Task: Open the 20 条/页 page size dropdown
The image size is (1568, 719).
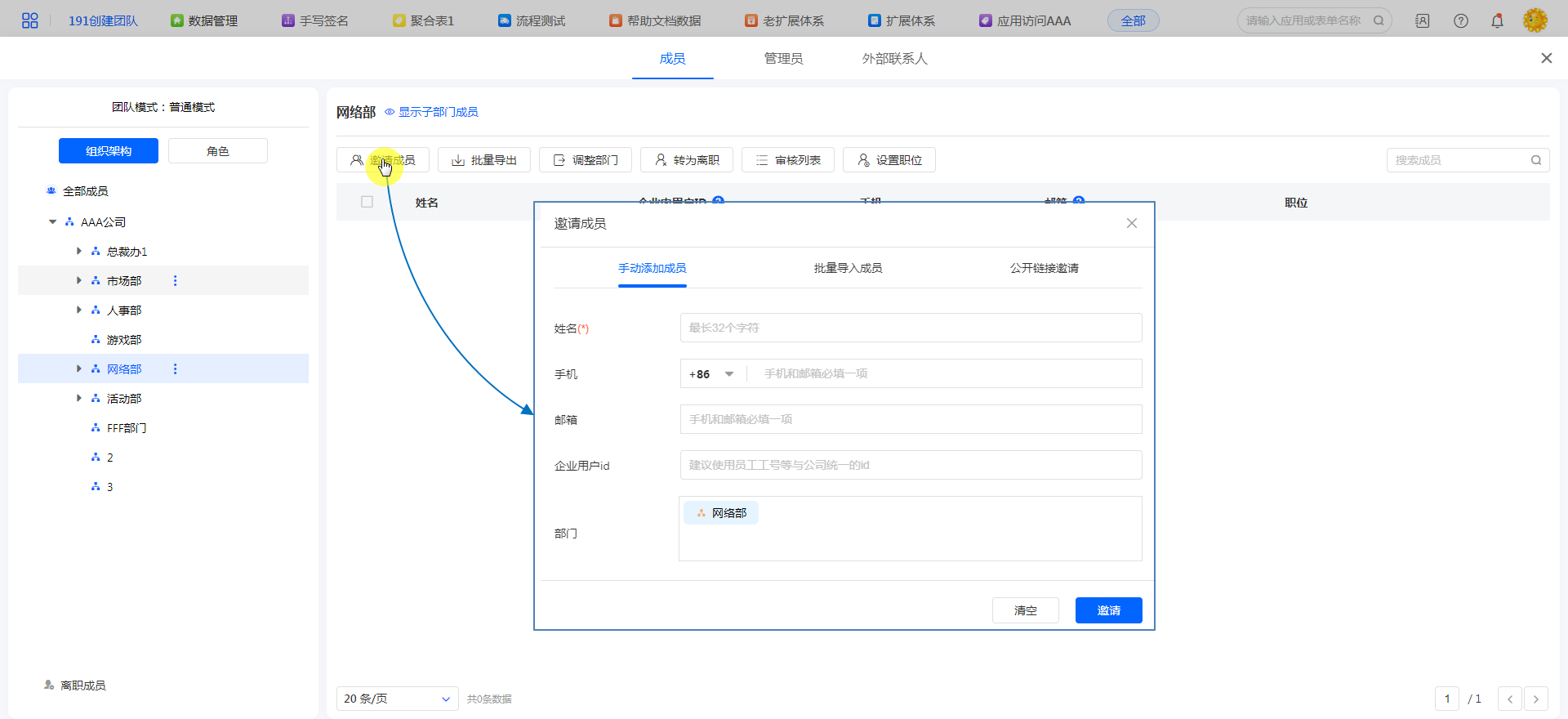Action: [397, 699]
